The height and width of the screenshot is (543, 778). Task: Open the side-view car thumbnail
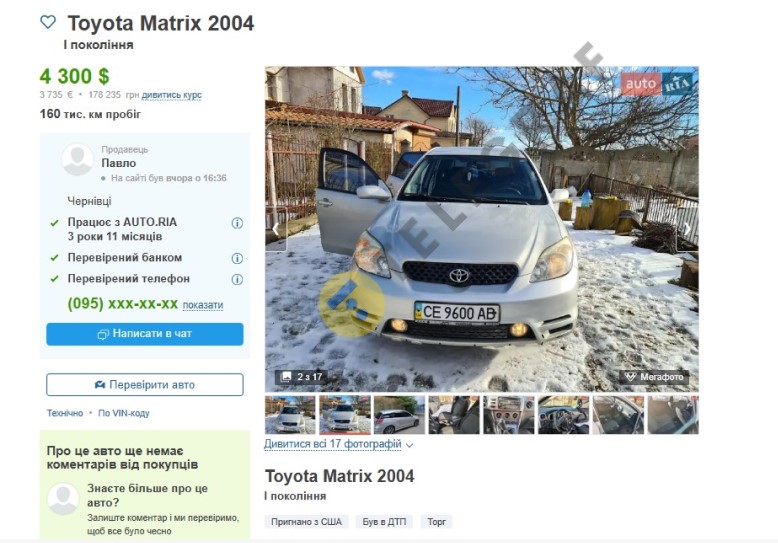(399, 415)
